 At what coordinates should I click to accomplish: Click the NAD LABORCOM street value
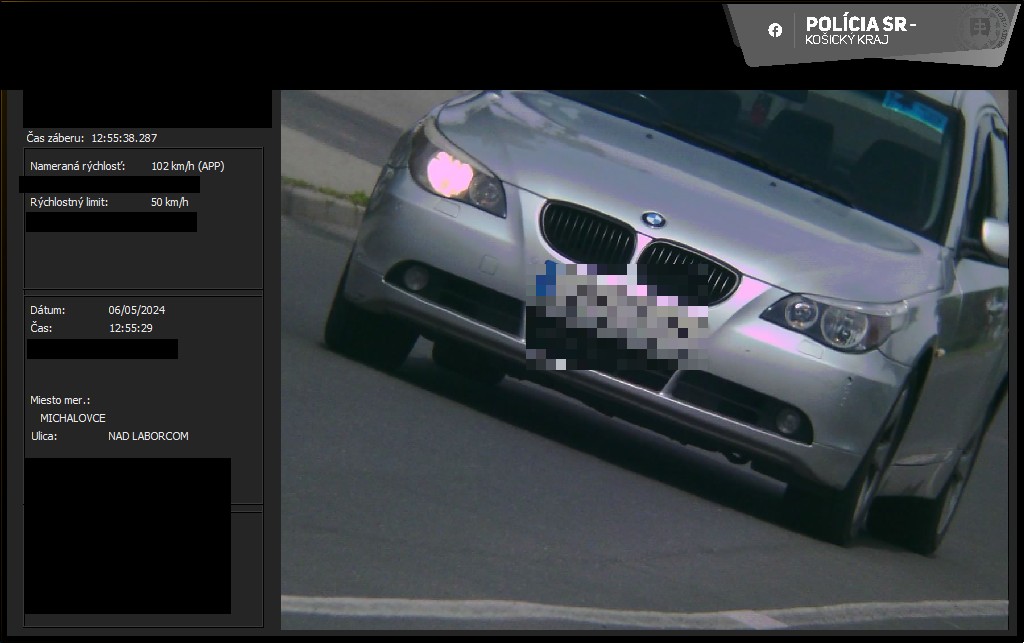pyautogui.click(x=148, y=436)
